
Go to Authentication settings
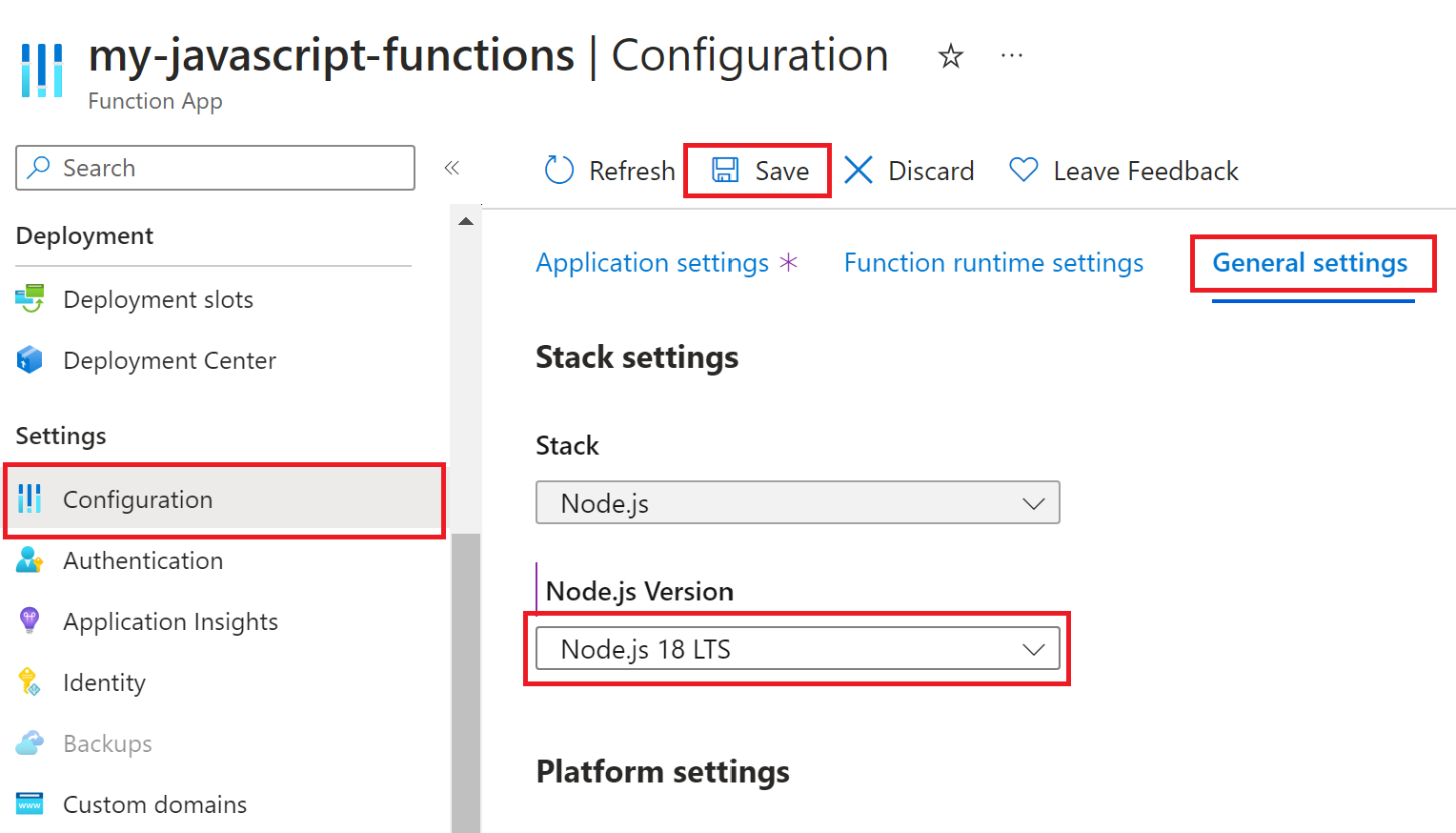(x=143, y=560)
